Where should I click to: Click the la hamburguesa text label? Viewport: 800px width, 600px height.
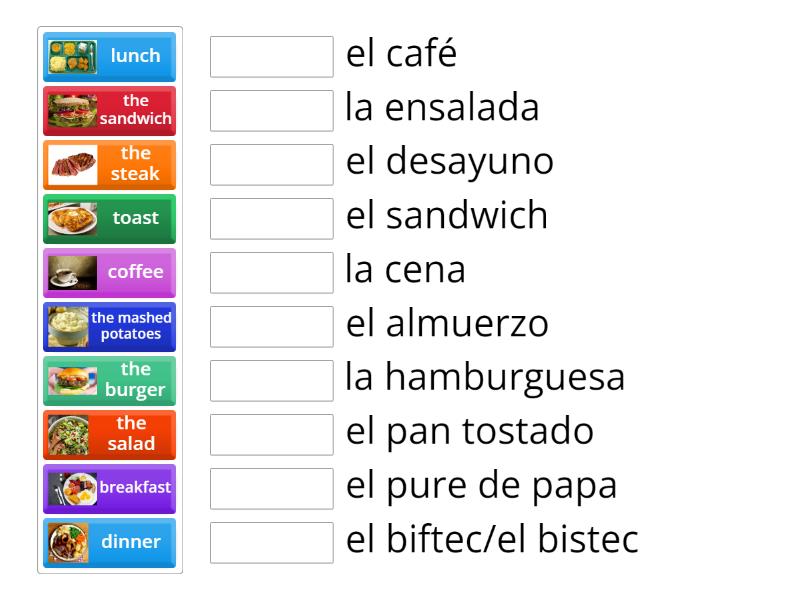(x=484, y=378)
